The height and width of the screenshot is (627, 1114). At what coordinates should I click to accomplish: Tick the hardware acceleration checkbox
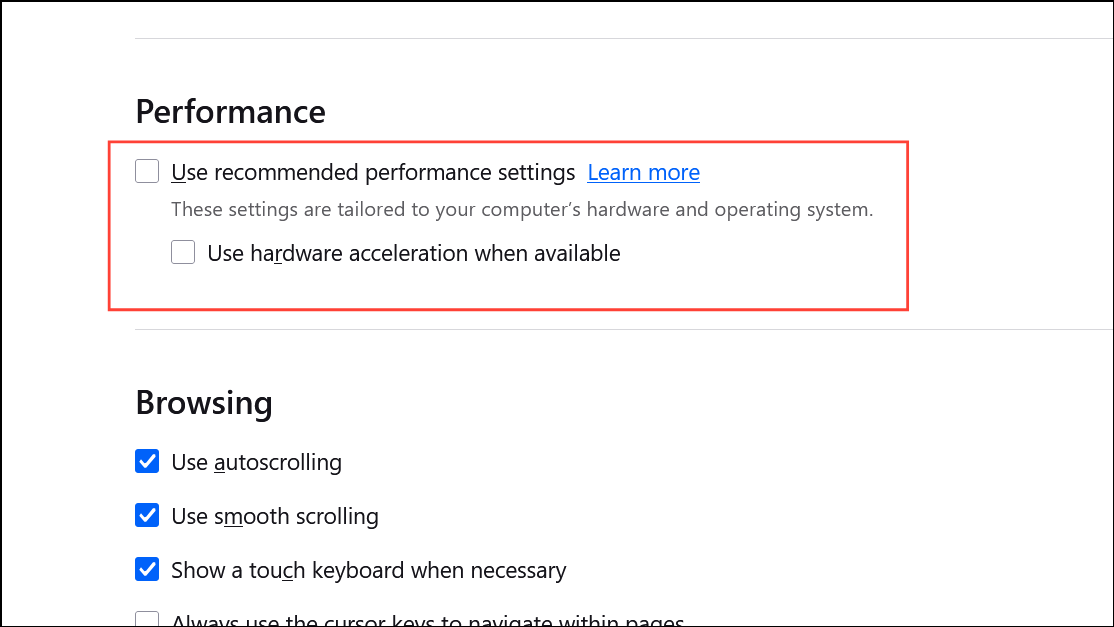183,253
